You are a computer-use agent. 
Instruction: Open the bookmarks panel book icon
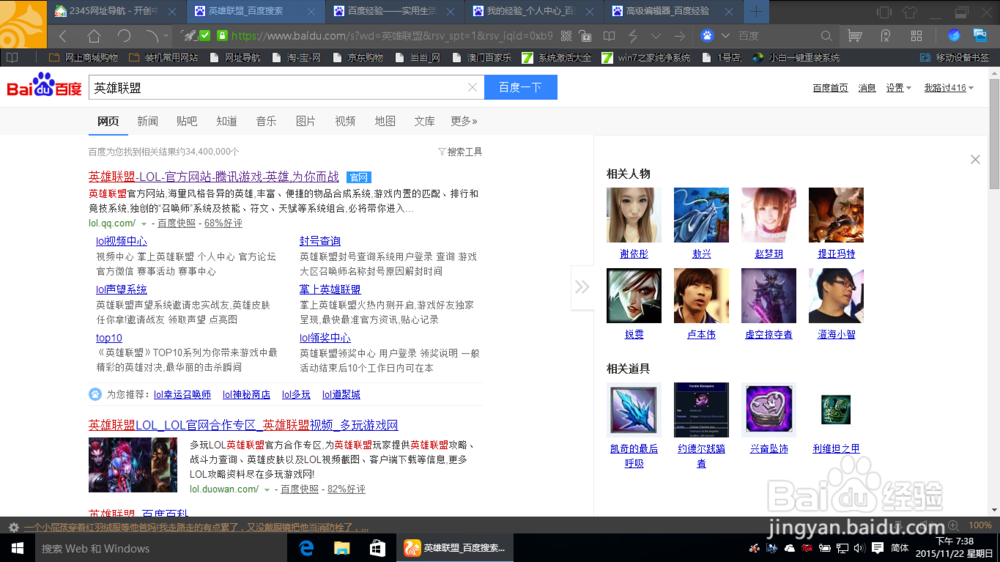pyautogui.click(x=12, y=57)
